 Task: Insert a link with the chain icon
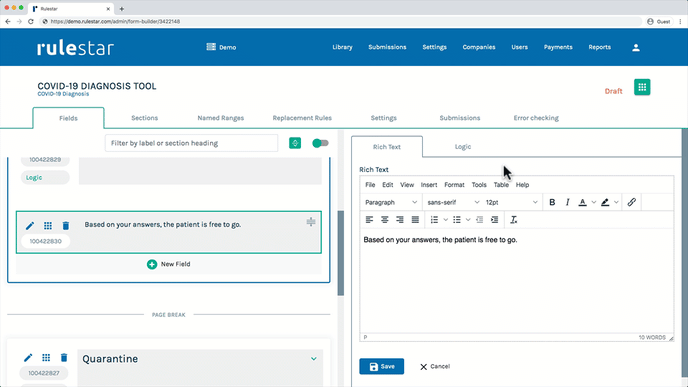[631, 202]
